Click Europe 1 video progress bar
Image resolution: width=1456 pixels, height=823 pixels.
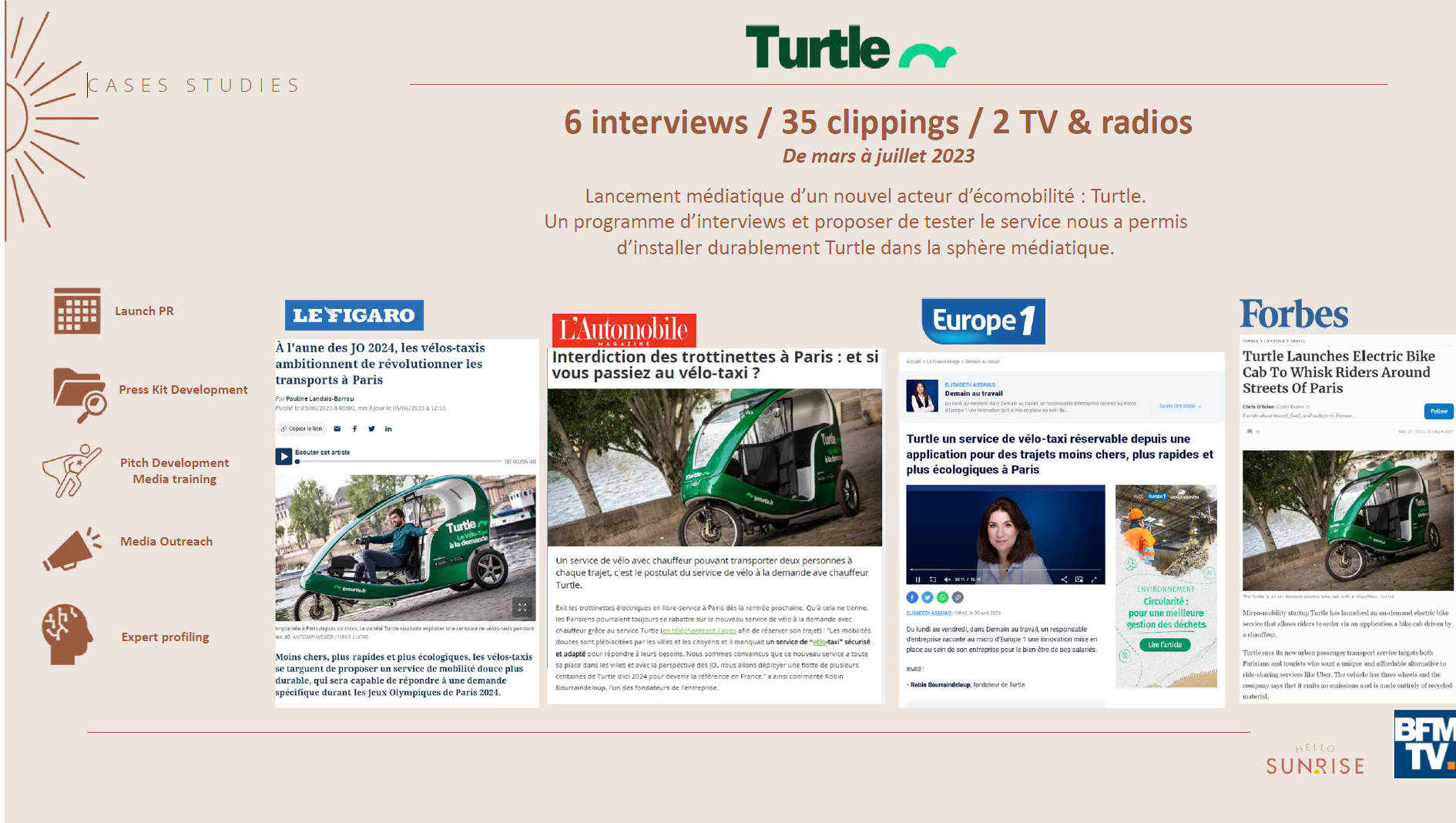pos(1005,570)
